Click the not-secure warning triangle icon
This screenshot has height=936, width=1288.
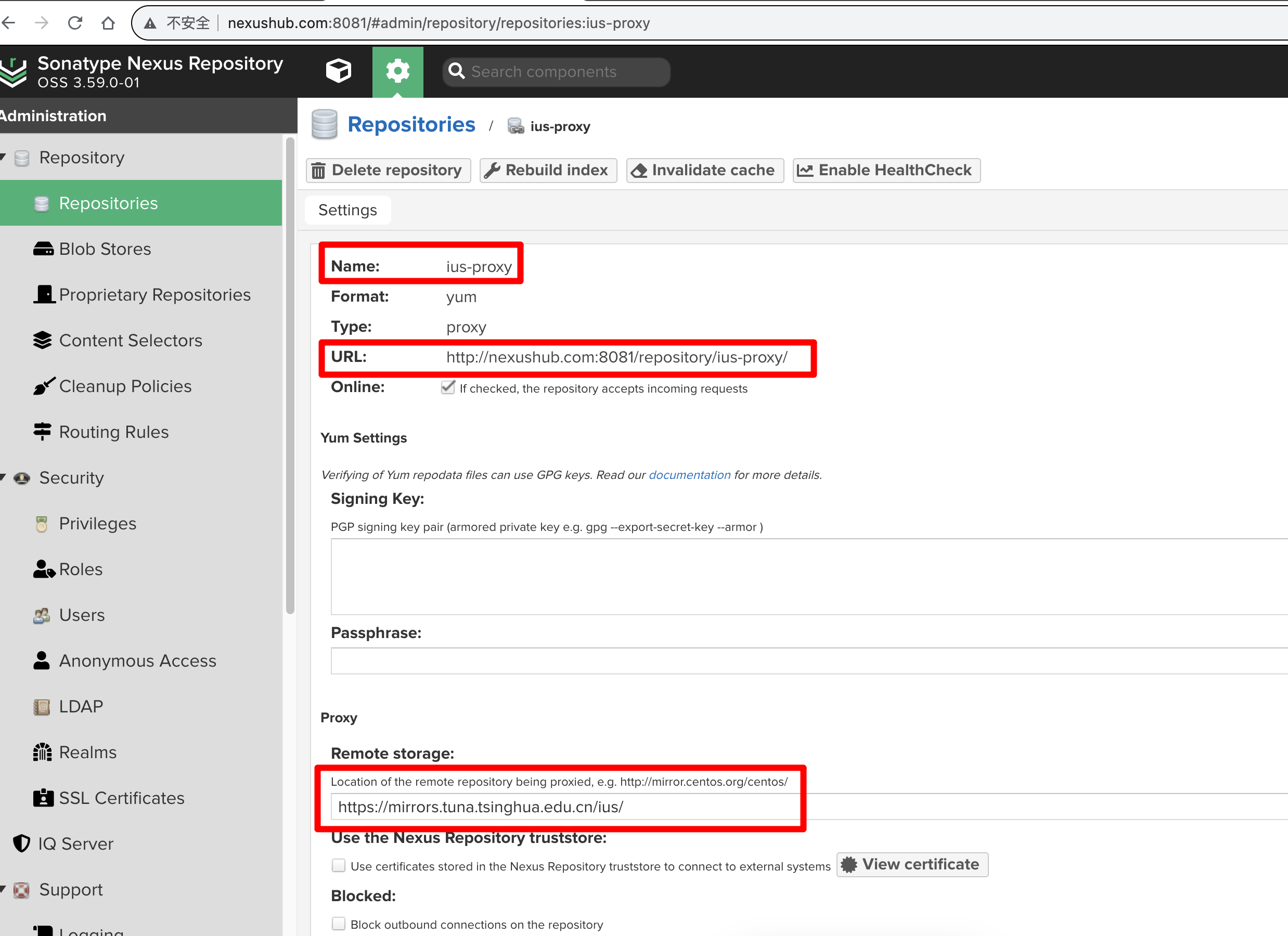pyautogui.click(x=150, y=23)
